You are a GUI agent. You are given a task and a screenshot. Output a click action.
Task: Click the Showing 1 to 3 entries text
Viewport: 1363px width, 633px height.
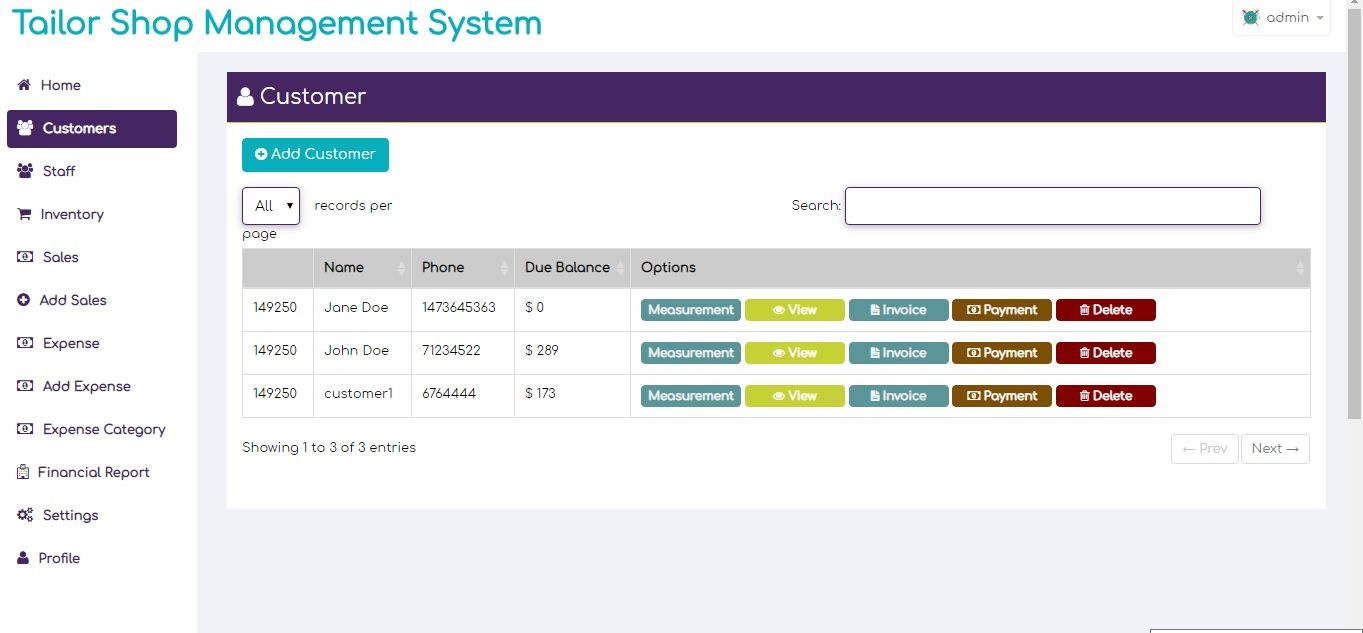[329, 448]
